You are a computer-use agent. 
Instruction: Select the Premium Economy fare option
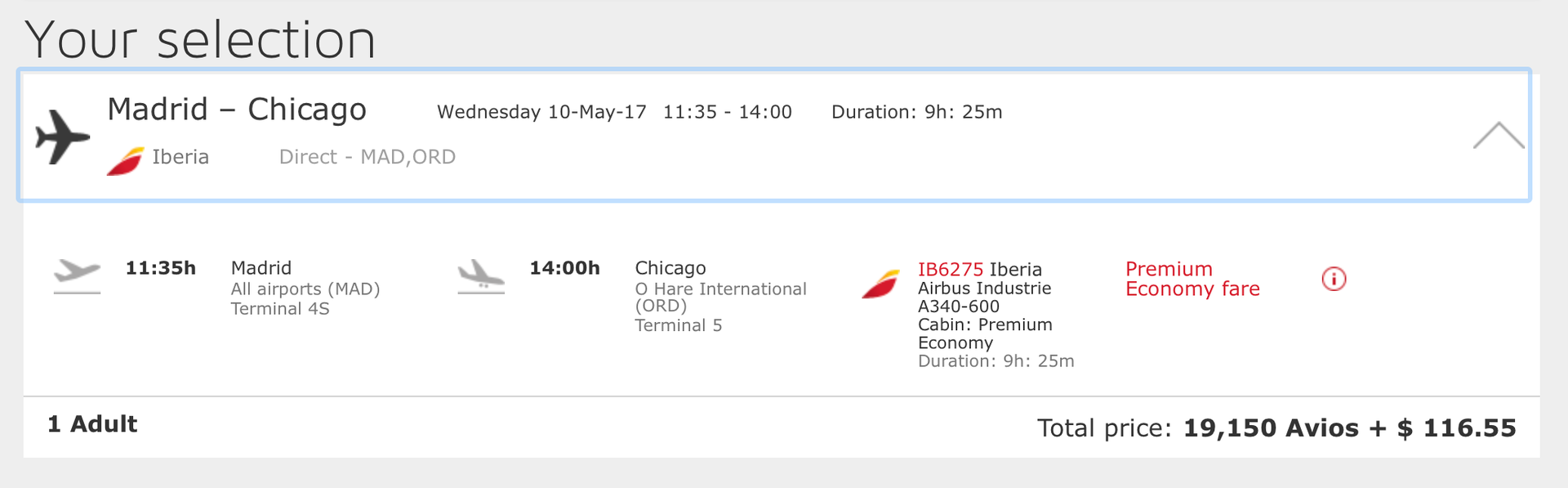pos(1192,278)
